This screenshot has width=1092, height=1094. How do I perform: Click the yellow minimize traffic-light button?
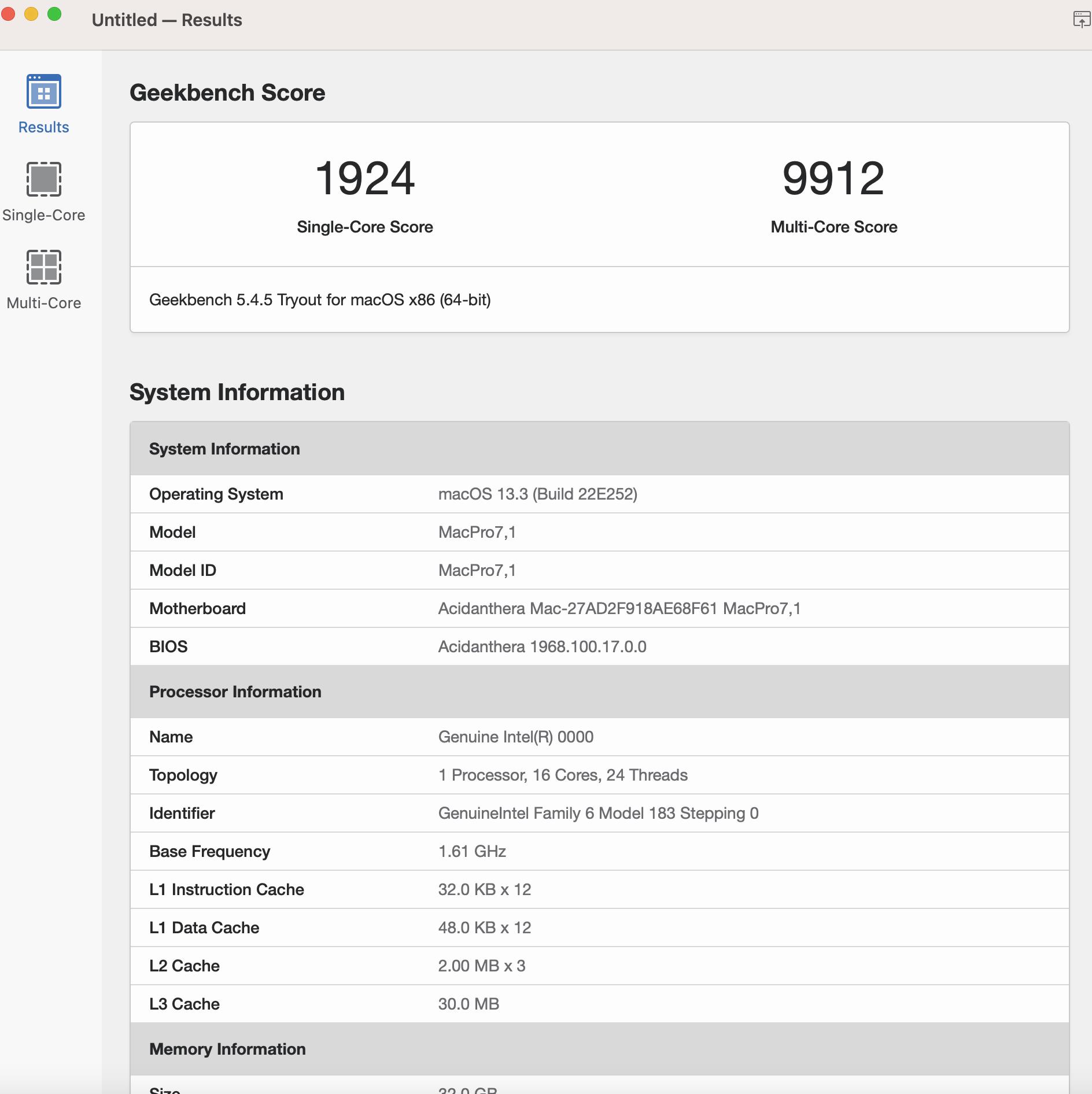[x=31, y=13]
